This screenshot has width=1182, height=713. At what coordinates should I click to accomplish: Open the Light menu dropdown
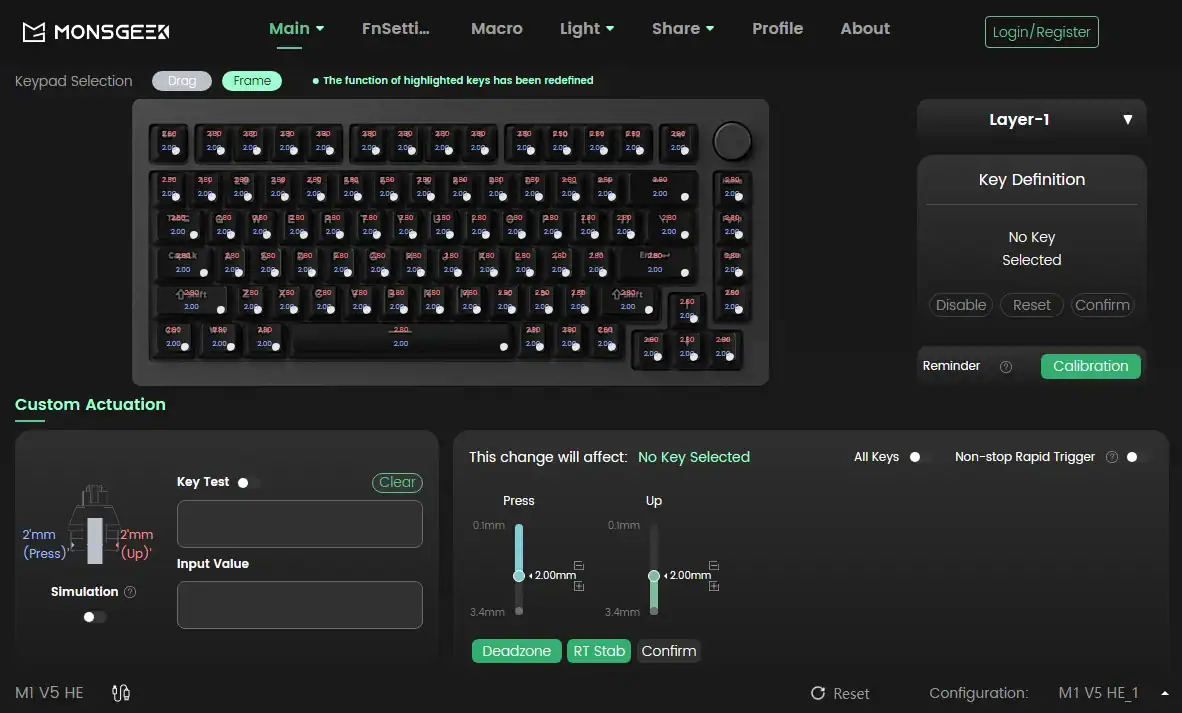tap(587, 29)
